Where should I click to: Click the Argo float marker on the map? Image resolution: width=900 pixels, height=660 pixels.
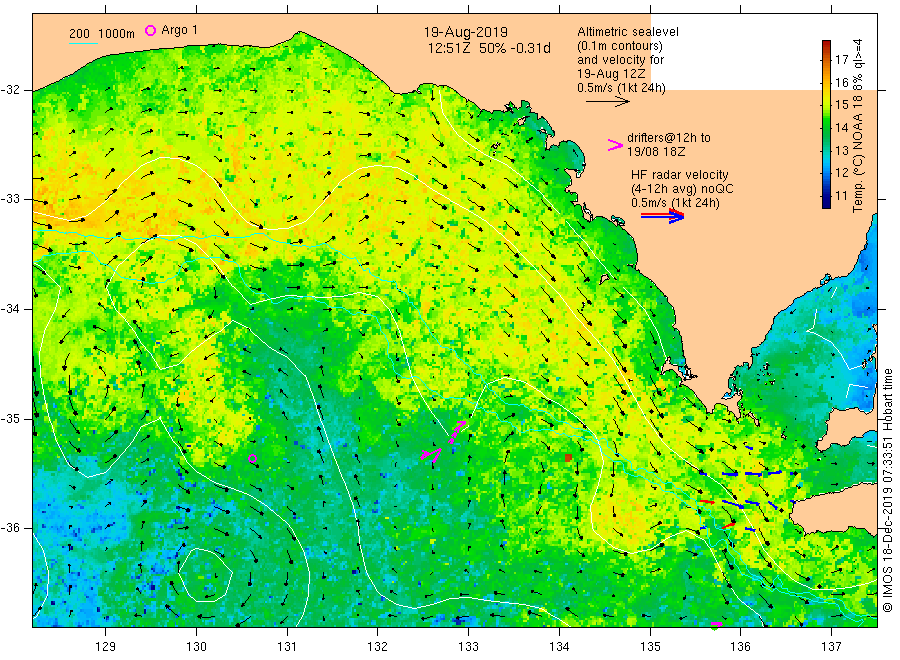coord(253,459)
